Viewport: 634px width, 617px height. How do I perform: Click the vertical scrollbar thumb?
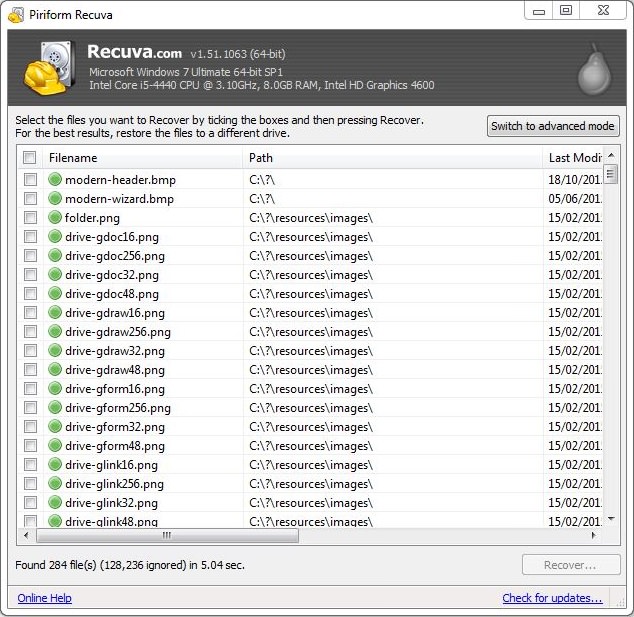click(611, 174)
